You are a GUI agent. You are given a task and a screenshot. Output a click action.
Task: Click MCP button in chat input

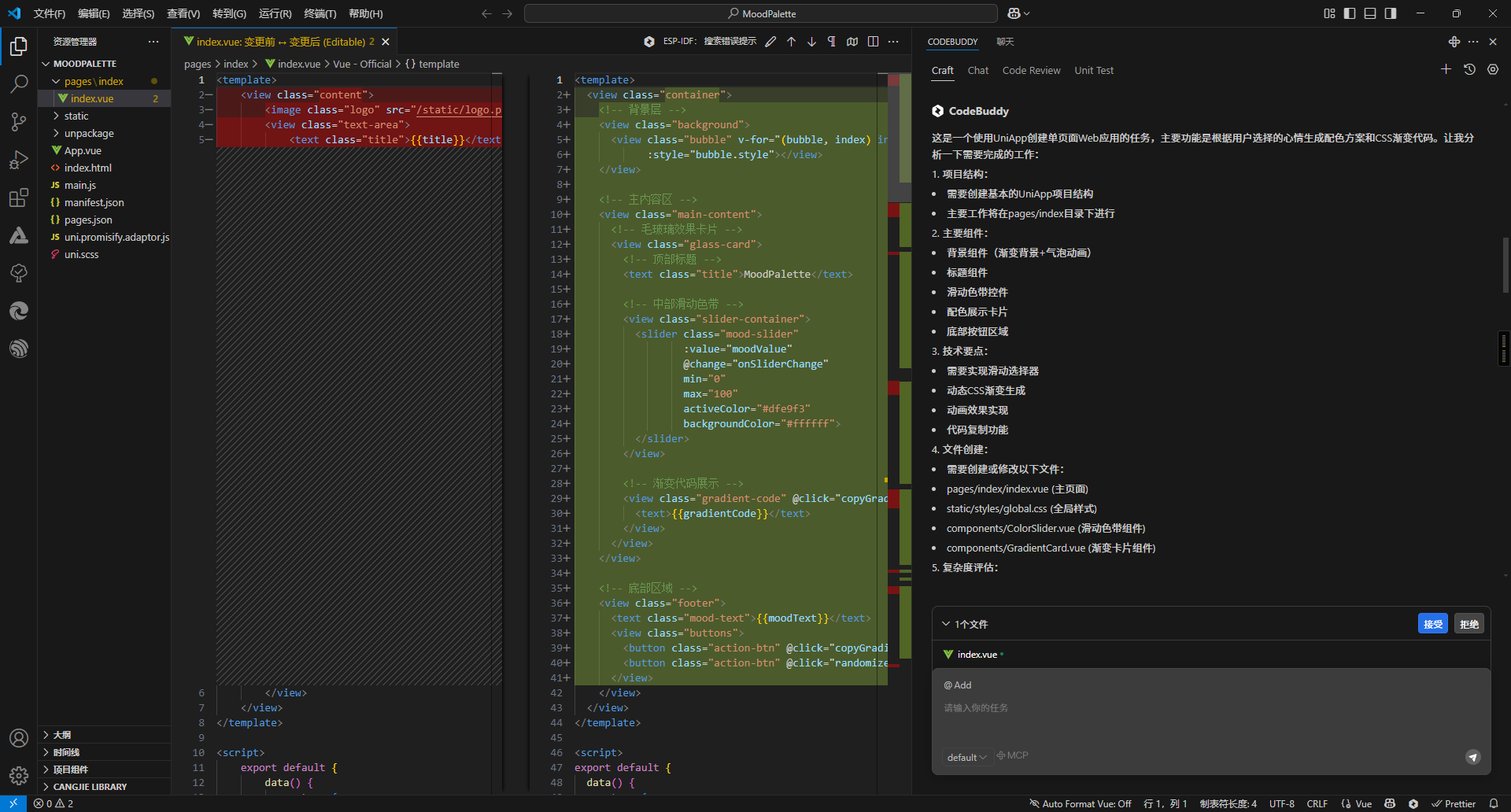1012,755
